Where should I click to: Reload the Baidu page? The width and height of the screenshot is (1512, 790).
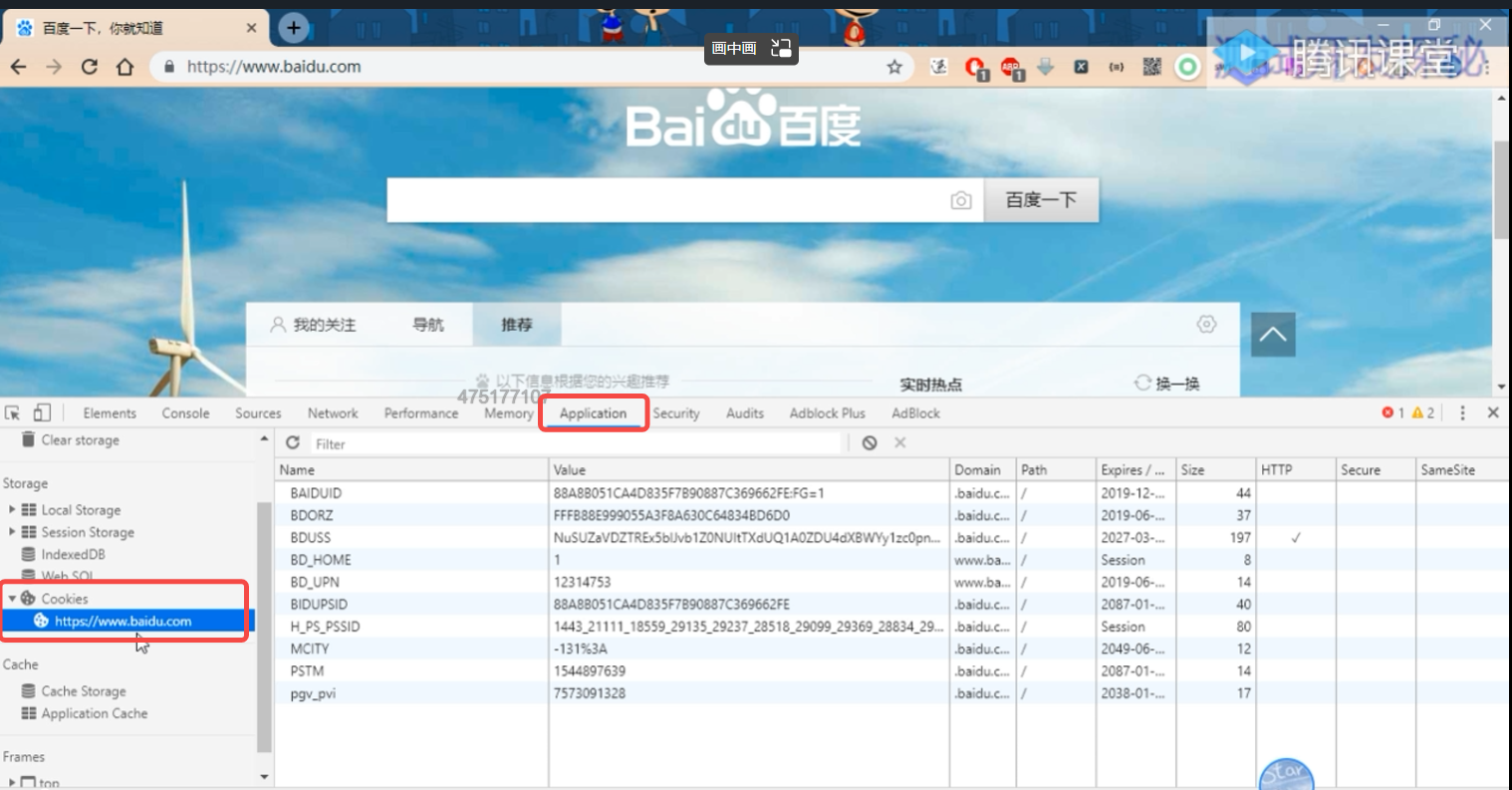[x=90, y=67]
